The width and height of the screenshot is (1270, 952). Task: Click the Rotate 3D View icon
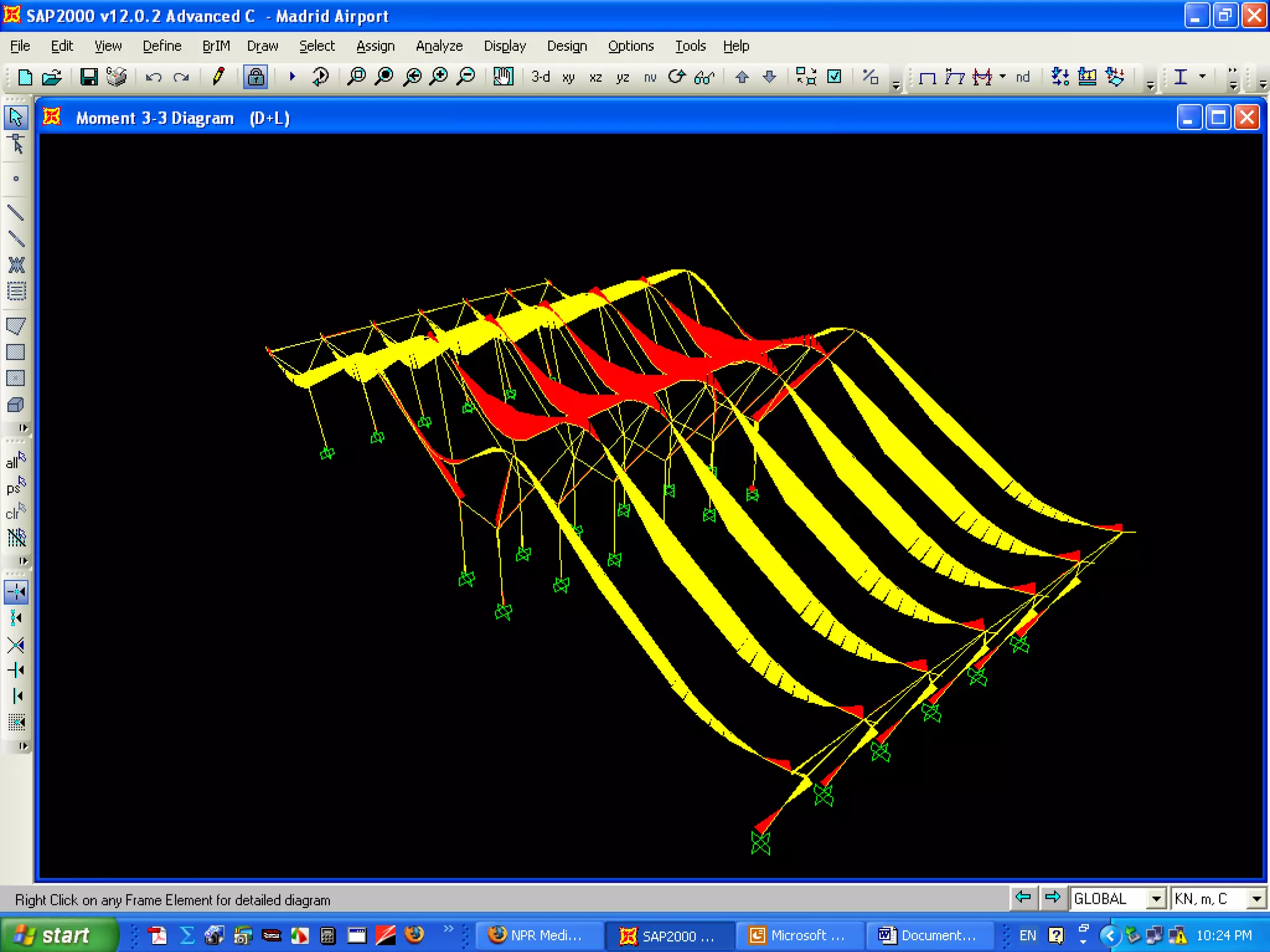[677, 77]
